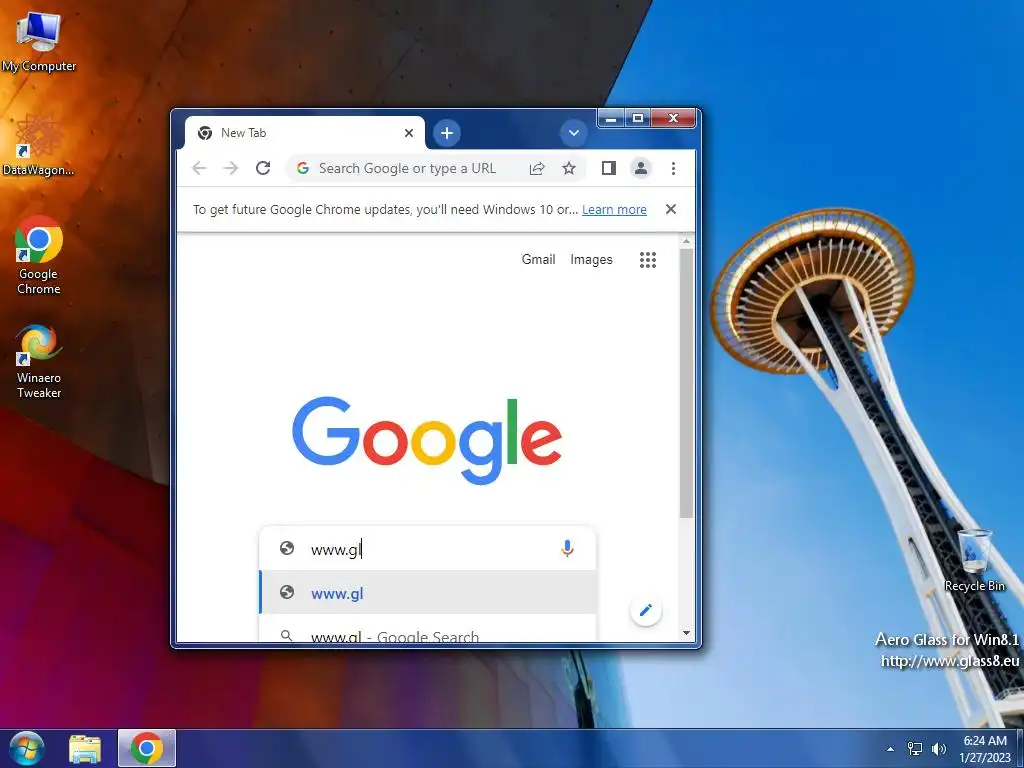Open the Recycle Bin
Screen dimensions: 1024x768
click(974, 560)
